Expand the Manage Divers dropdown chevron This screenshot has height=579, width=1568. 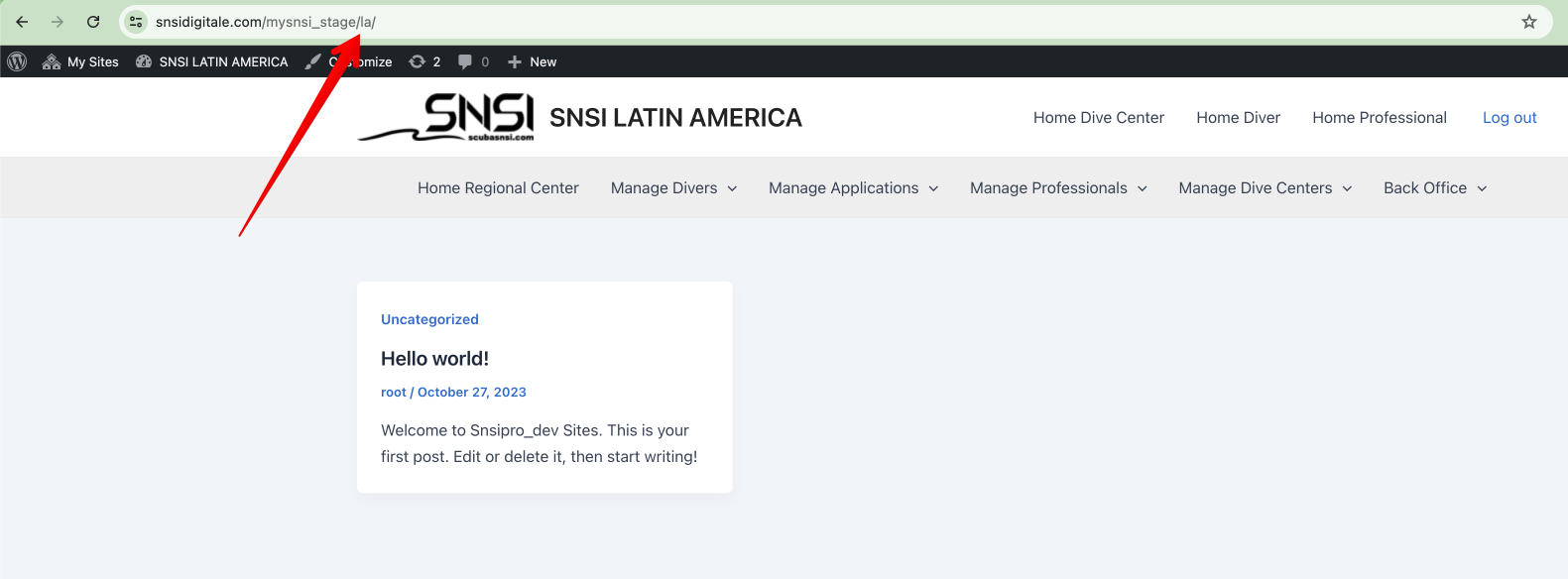pyautogui.click(x=732, y=188)
